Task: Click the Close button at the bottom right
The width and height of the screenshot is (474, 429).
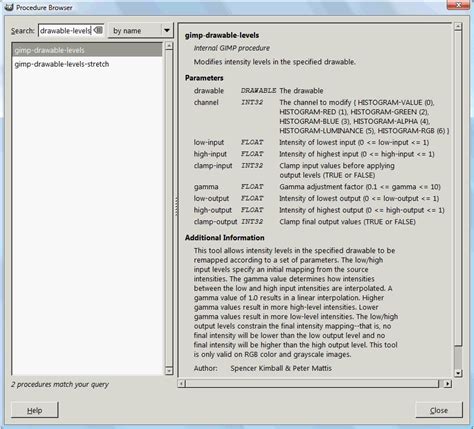Action: point(439,410)
